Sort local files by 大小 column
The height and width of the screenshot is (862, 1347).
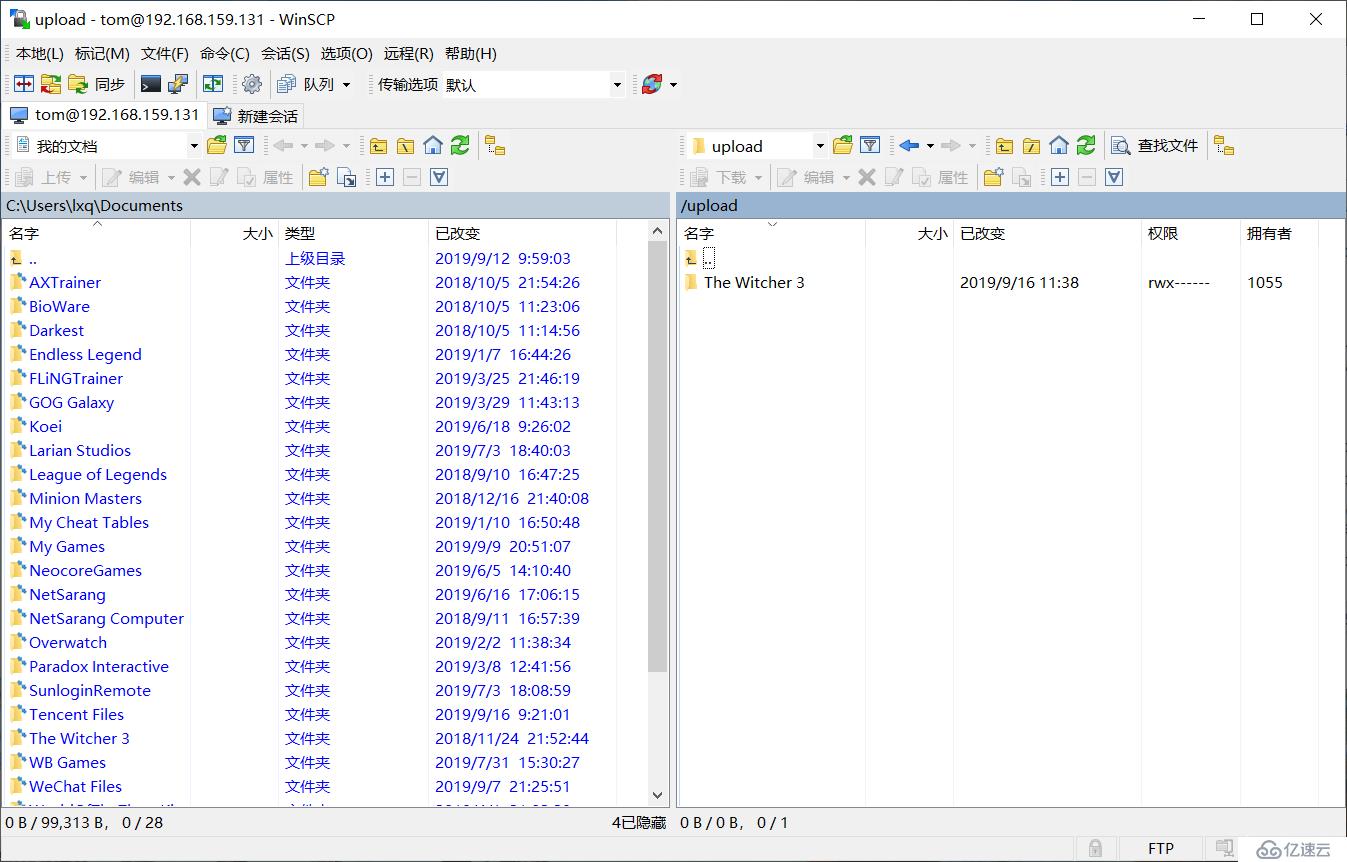coord(234,233)
